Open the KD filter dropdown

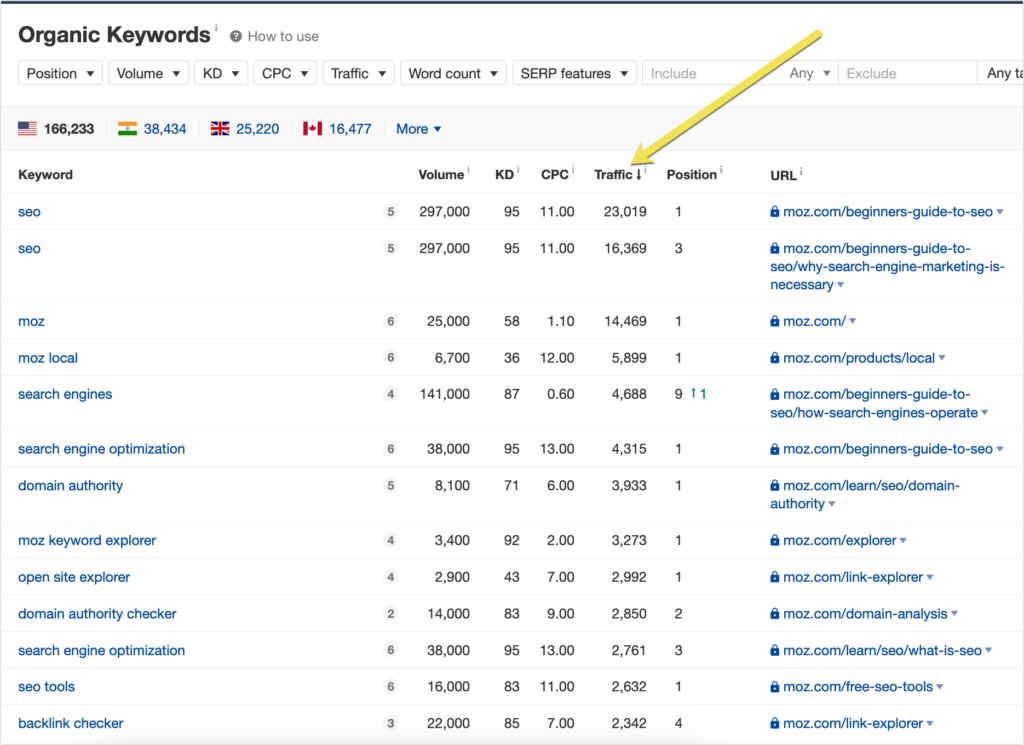pyautogui.click(x=221, y=73)
